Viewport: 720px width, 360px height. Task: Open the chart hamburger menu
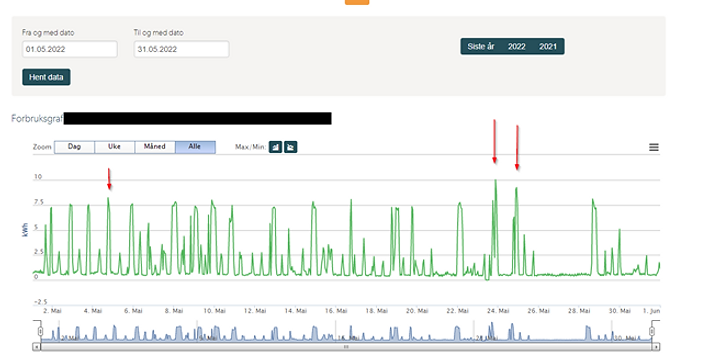(x=654, y=147)
